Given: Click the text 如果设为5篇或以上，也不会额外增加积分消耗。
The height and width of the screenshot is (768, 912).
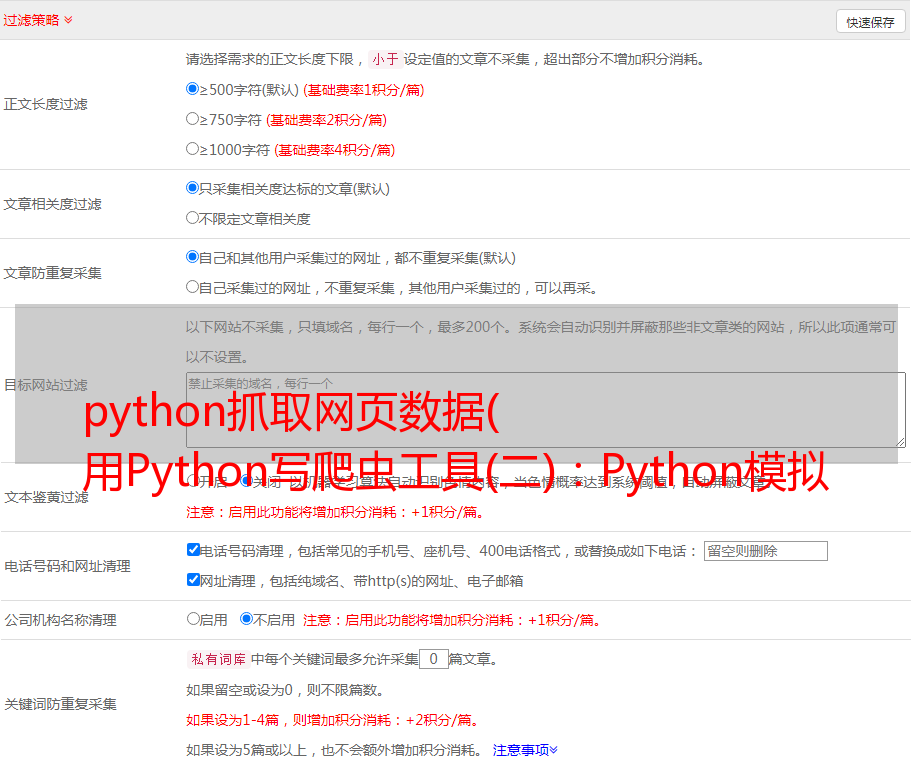Looking at the screenshot, I should pyautogui.click(x=333, y=750).
